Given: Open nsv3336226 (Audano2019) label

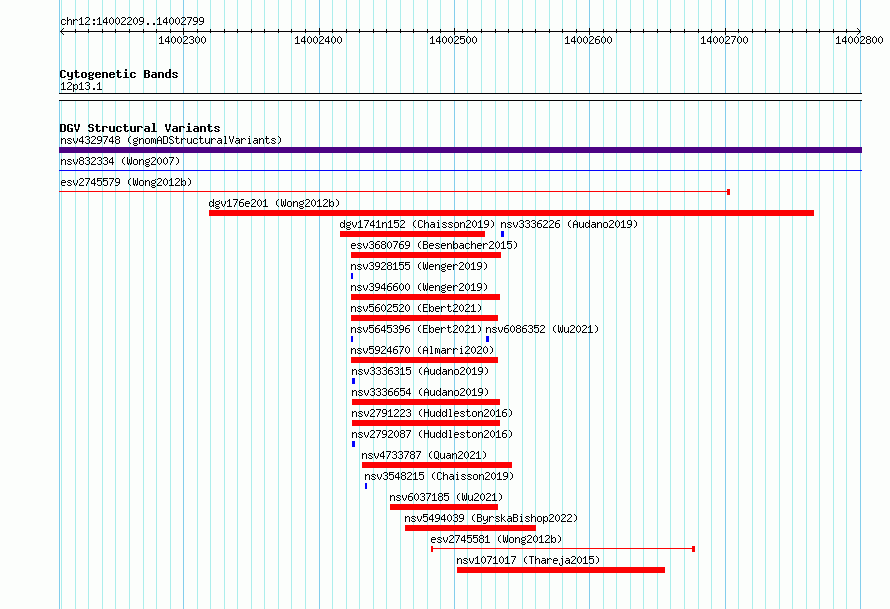Looking at the screenshot, I should 569,224.
